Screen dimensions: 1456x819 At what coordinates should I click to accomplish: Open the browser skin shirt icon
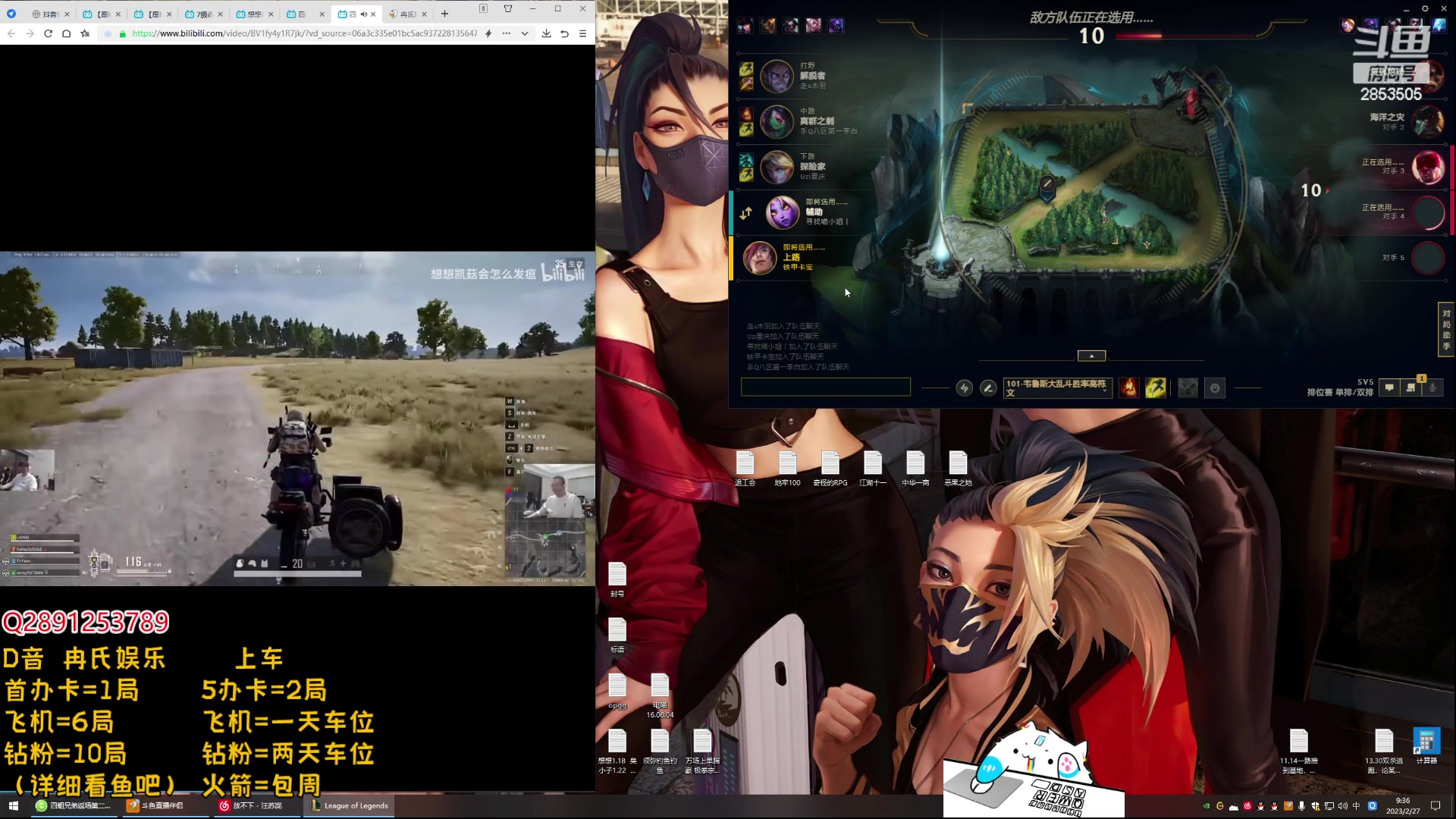[508, 8]
